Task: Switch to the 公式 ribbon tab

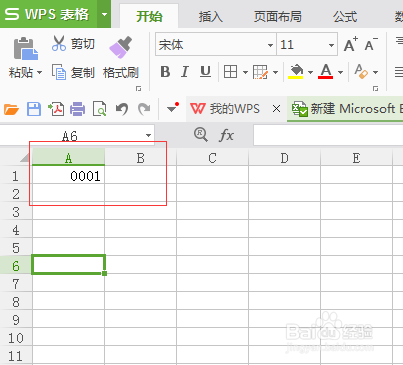Action: point(345,16)
